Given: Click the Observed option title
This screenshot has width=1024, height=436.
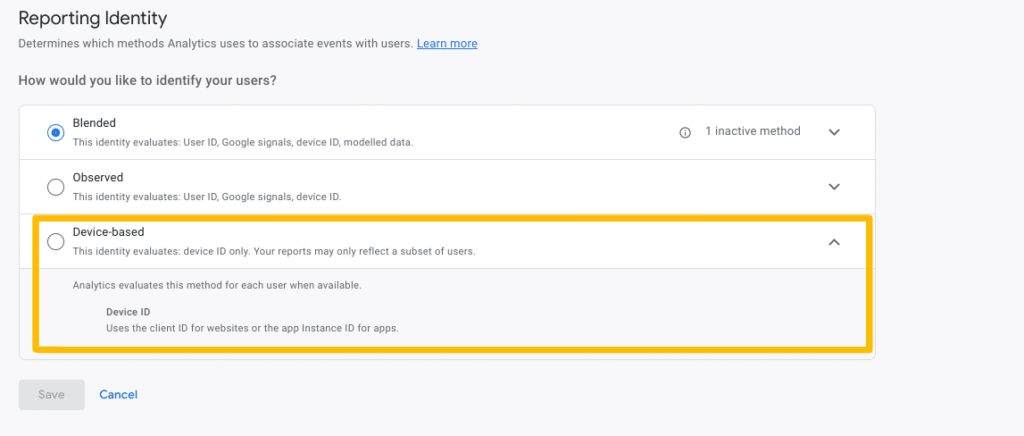Looking at the screenshot, I should pos(98,178).
